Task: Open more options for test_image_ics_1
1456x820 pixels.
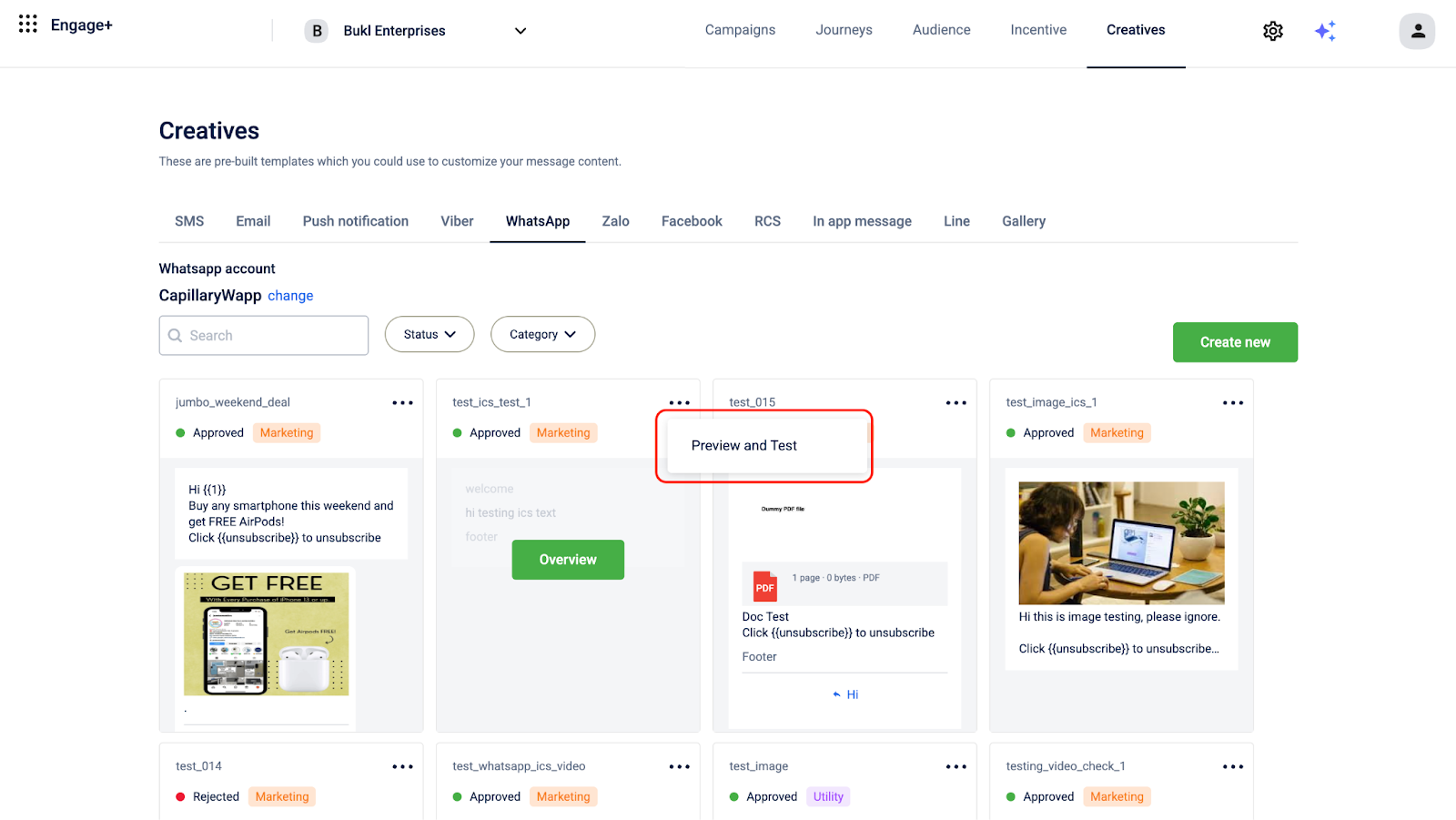Action: tap(1232, 402)
